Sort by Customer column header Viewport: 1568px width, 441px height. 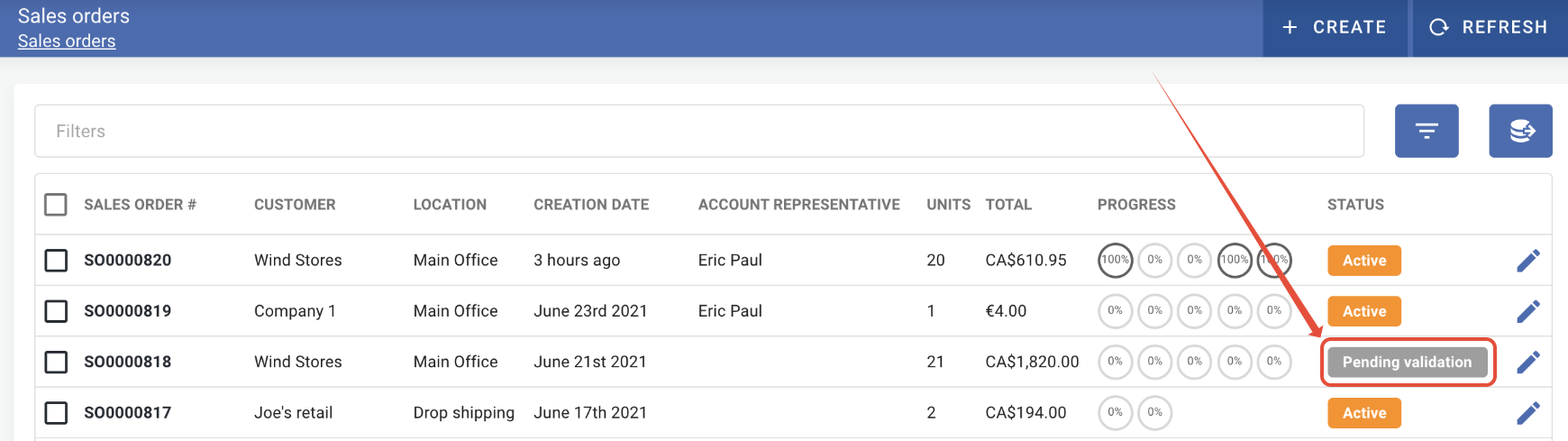click(x=295, y=205)
